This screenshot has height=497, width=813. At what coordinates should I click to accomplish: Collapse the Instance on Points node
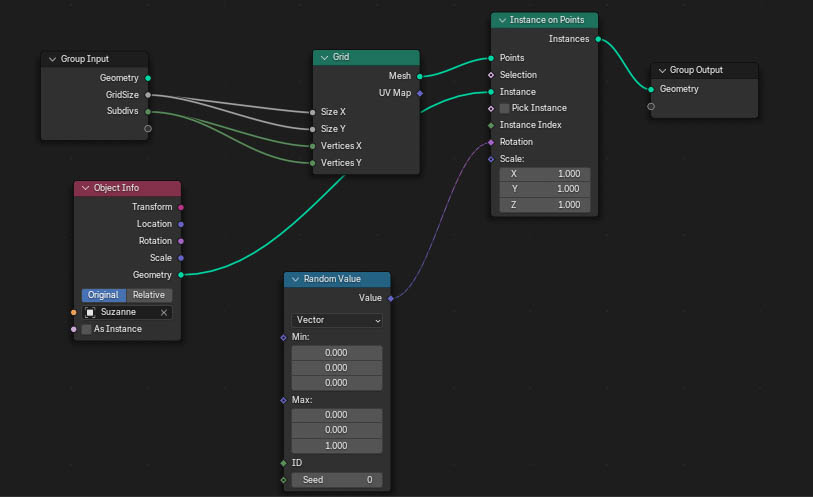[x=501, y=20]
